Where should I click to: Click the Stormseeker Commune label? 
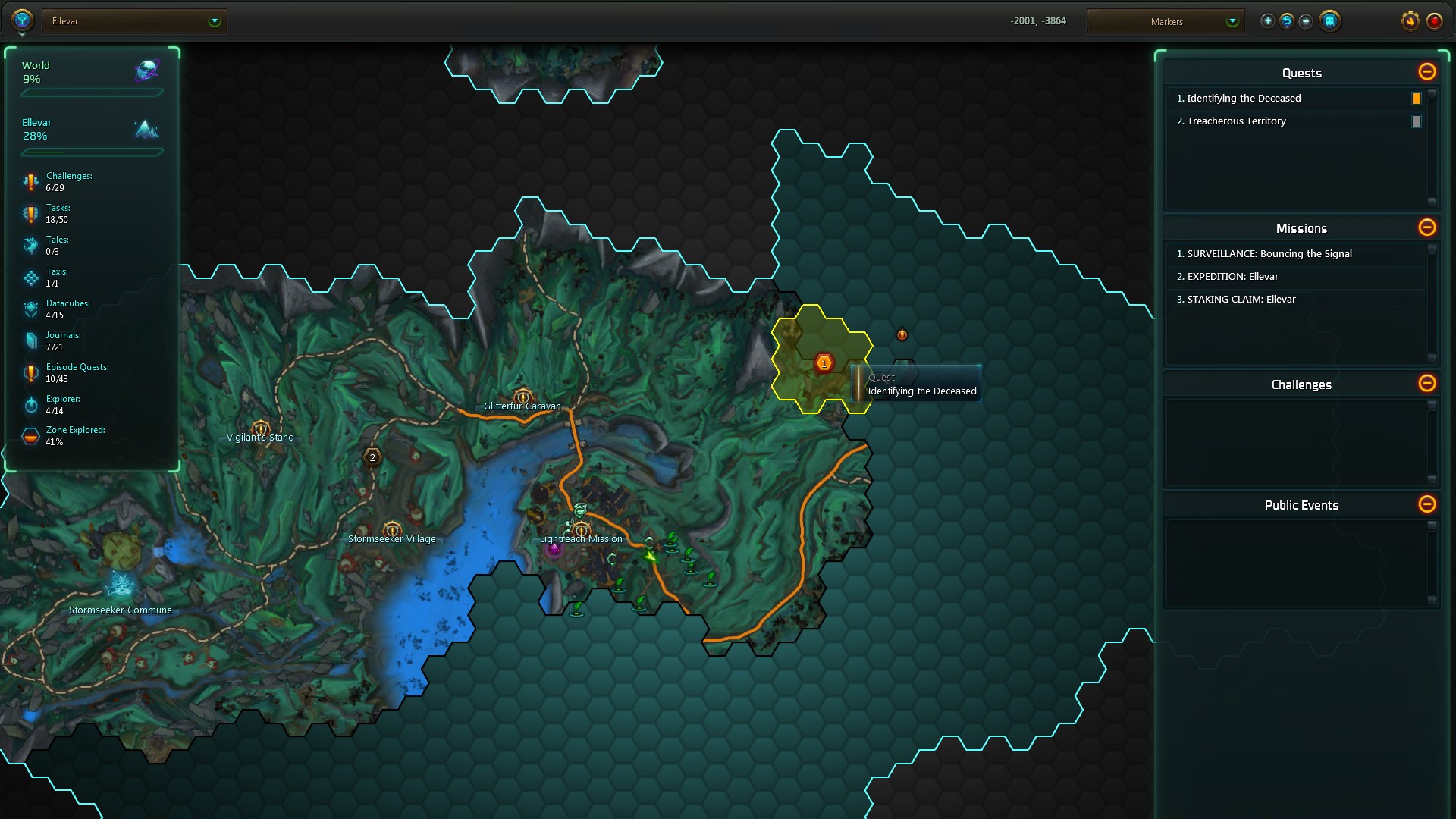coord(120,610)
